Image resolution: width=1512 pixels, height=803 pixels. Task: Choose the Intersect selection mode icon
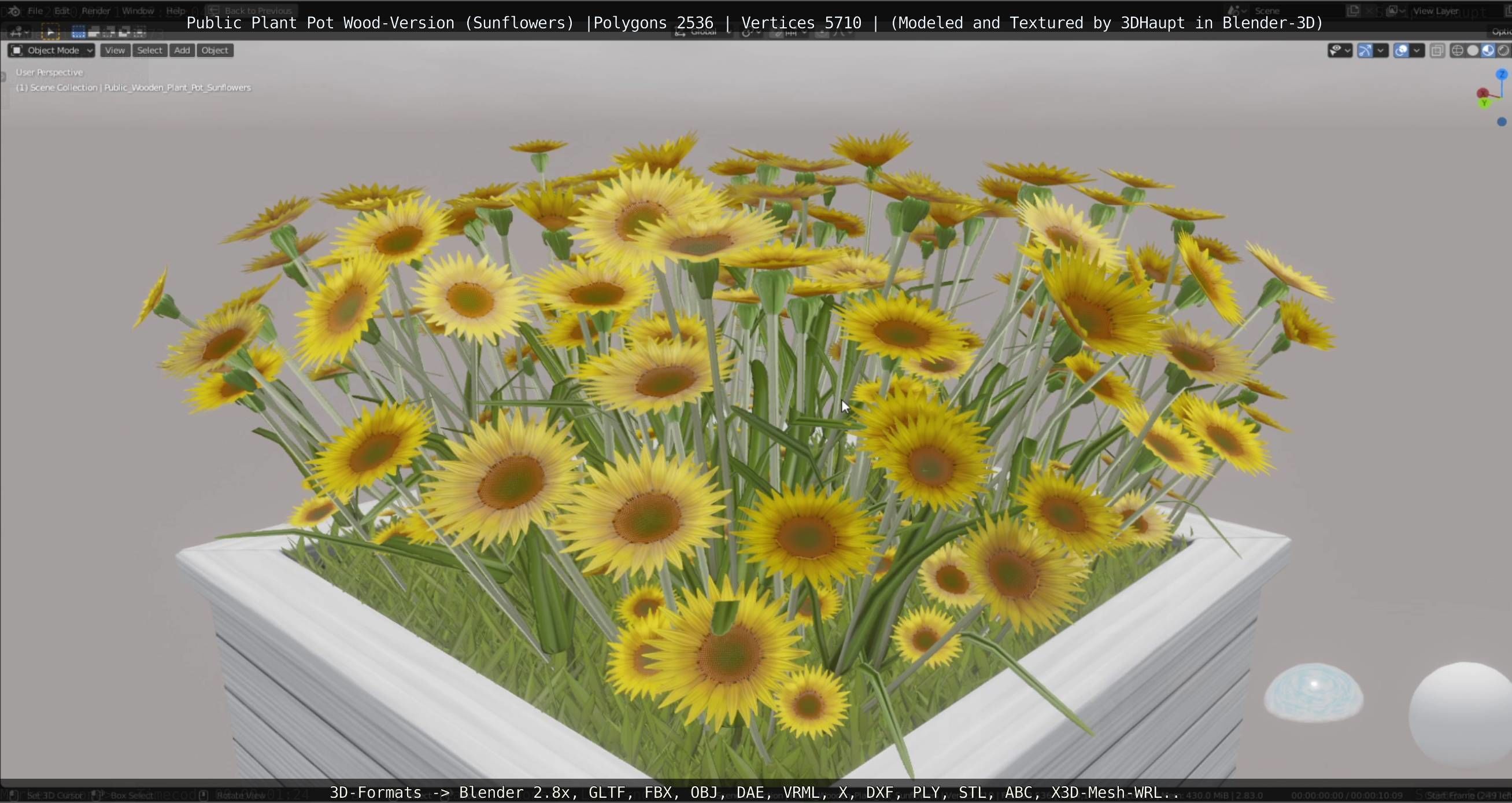139,32
